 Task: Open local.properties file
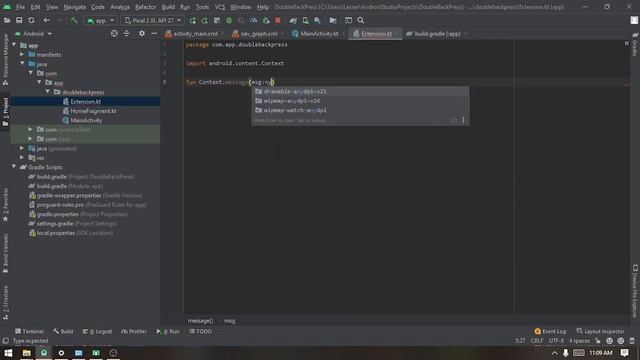tap(71, 233)
